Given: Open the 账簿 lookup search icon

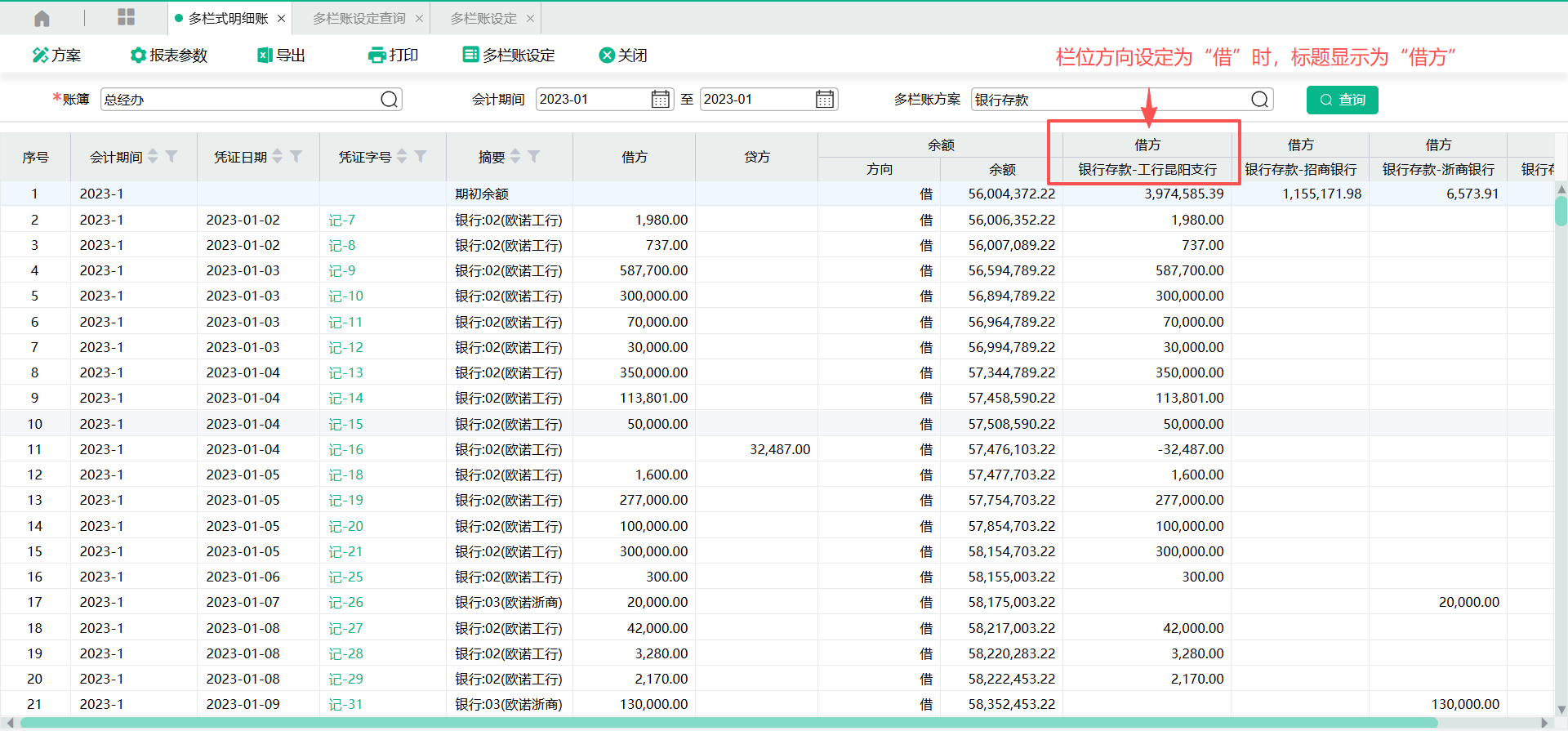Looking at the screenshot, I should pyautogui.click(x=390, y=100).
